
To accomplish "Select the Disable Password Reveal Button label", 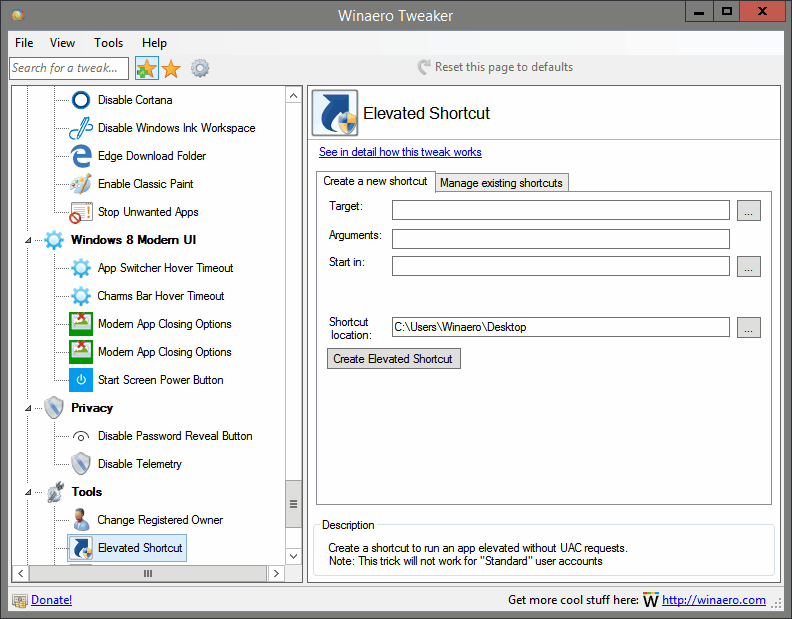I will pyautogui.click(x=175, y=436).
